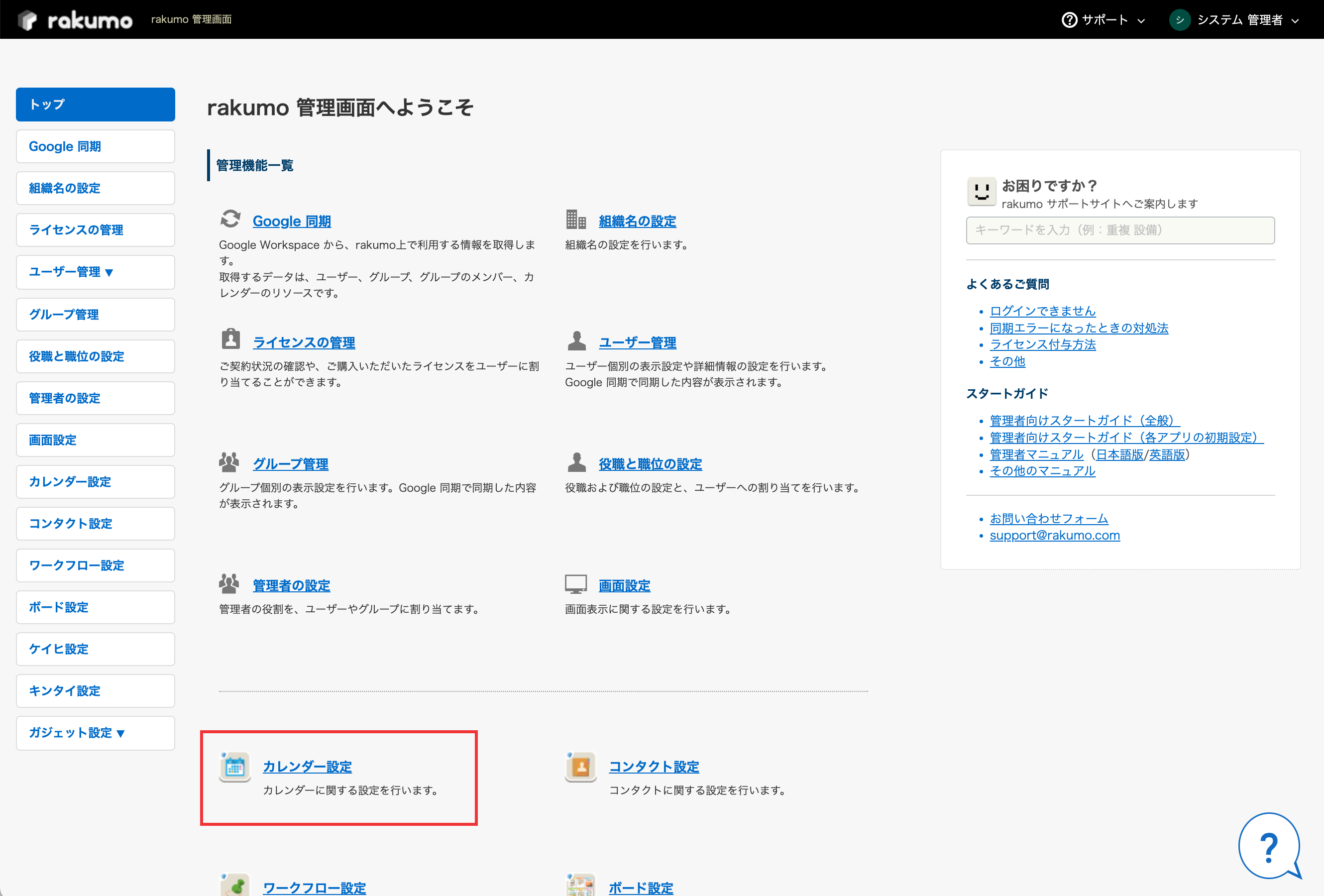
Task: Open キンタイ設定 from the sidebar
Action: pyautogui.click(x=95, y=691)
